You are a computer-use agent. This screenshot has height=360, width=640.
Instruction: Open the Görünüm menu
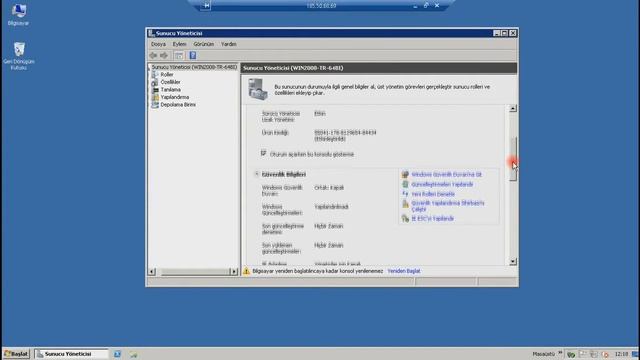click(x=204, y=44)
